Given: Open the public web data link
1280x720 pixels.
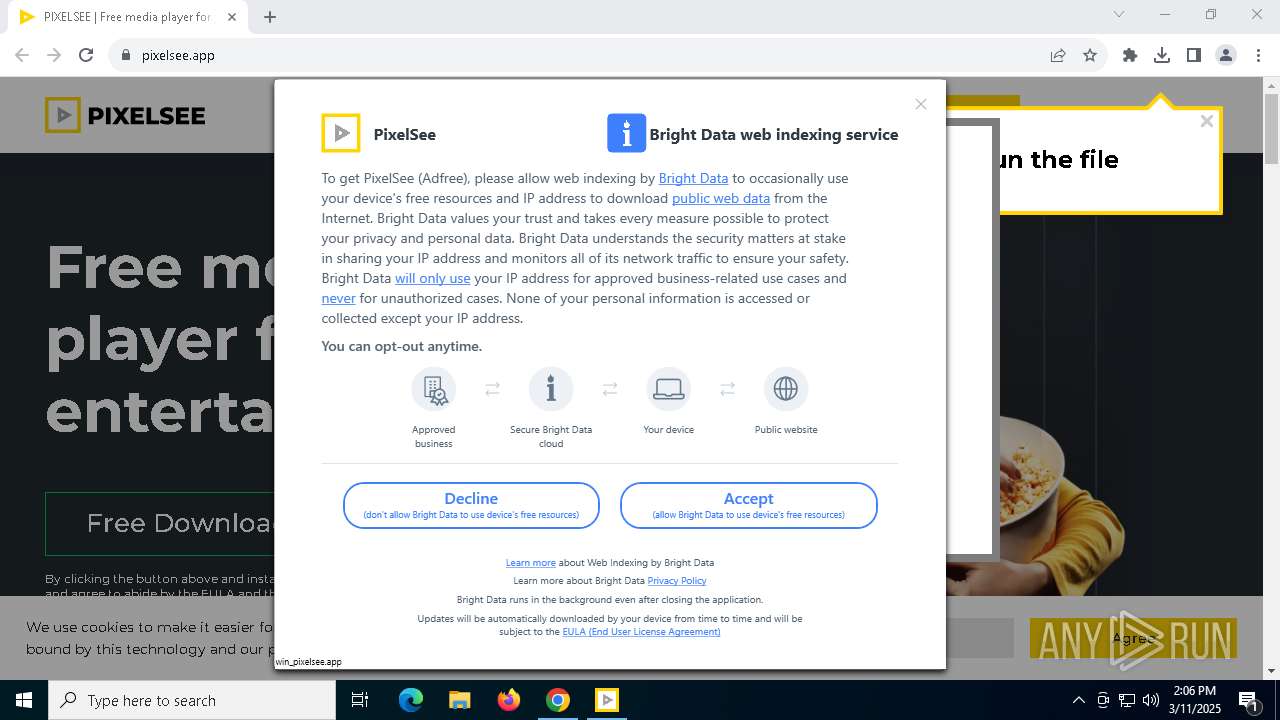Looking at the screenshot, I should pos(721,198).
